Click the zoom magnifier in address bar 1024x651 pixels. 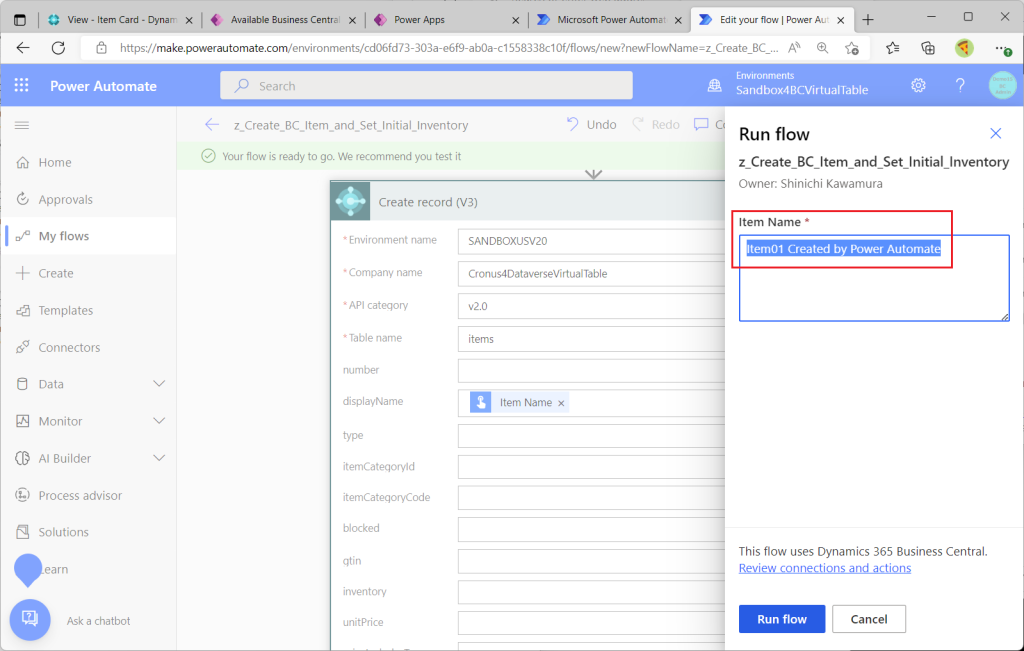tap(822, 48)
